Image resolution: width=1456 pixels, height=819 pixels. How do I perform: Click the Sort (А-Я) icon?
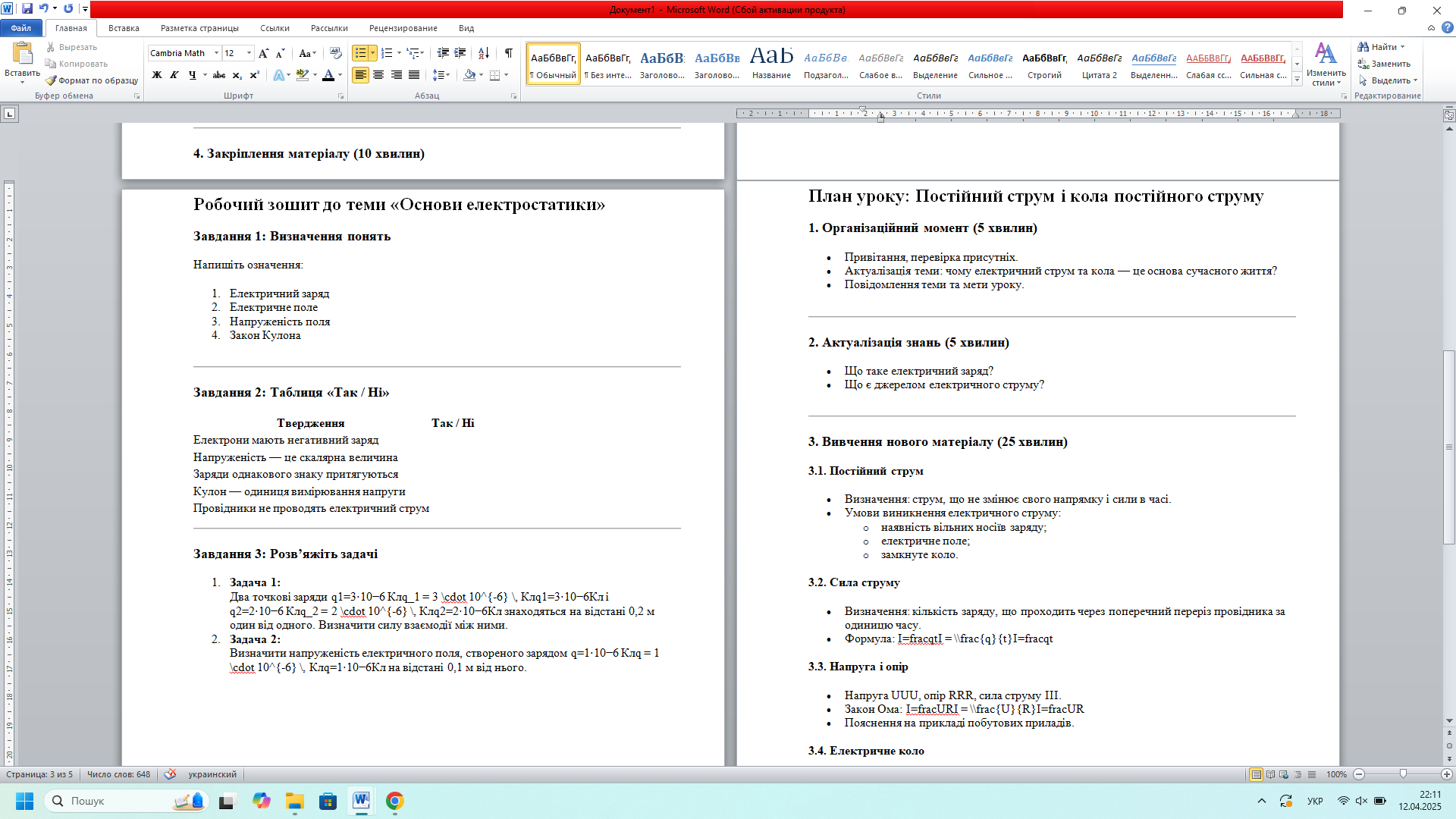pyautogui.click(x=484, y=53)
